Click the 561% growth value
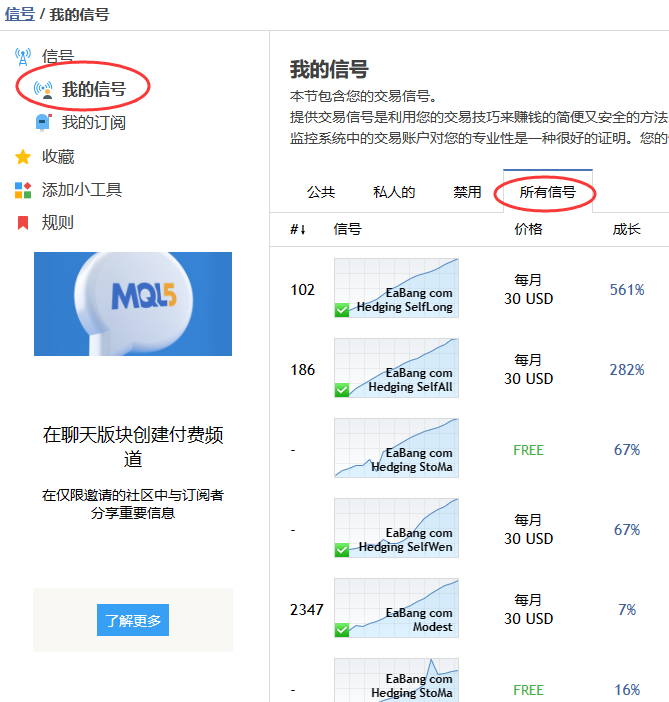The image size is (669, 702). (627, 290)
